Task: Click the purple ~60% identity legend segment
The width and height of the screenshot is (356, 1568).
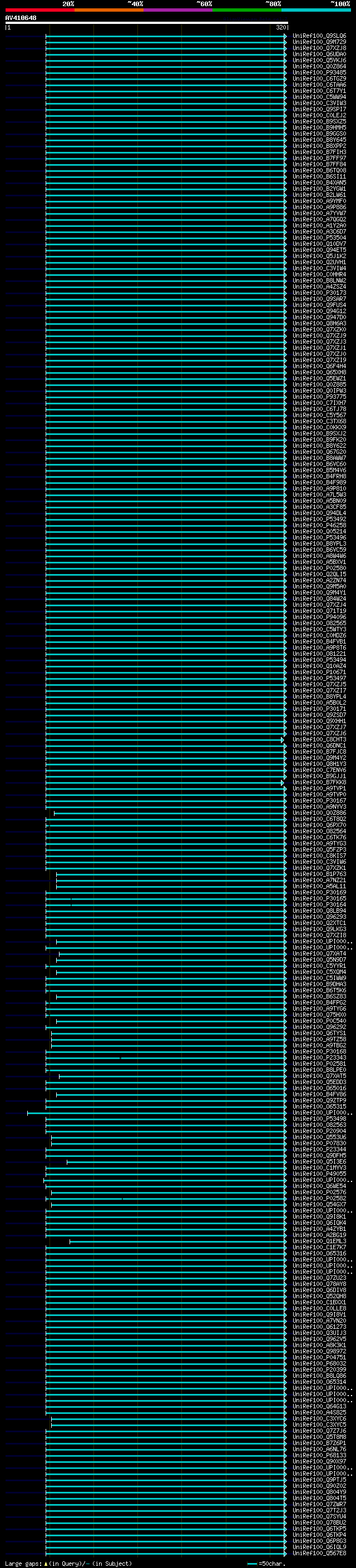Action: (x=179, y=11)
